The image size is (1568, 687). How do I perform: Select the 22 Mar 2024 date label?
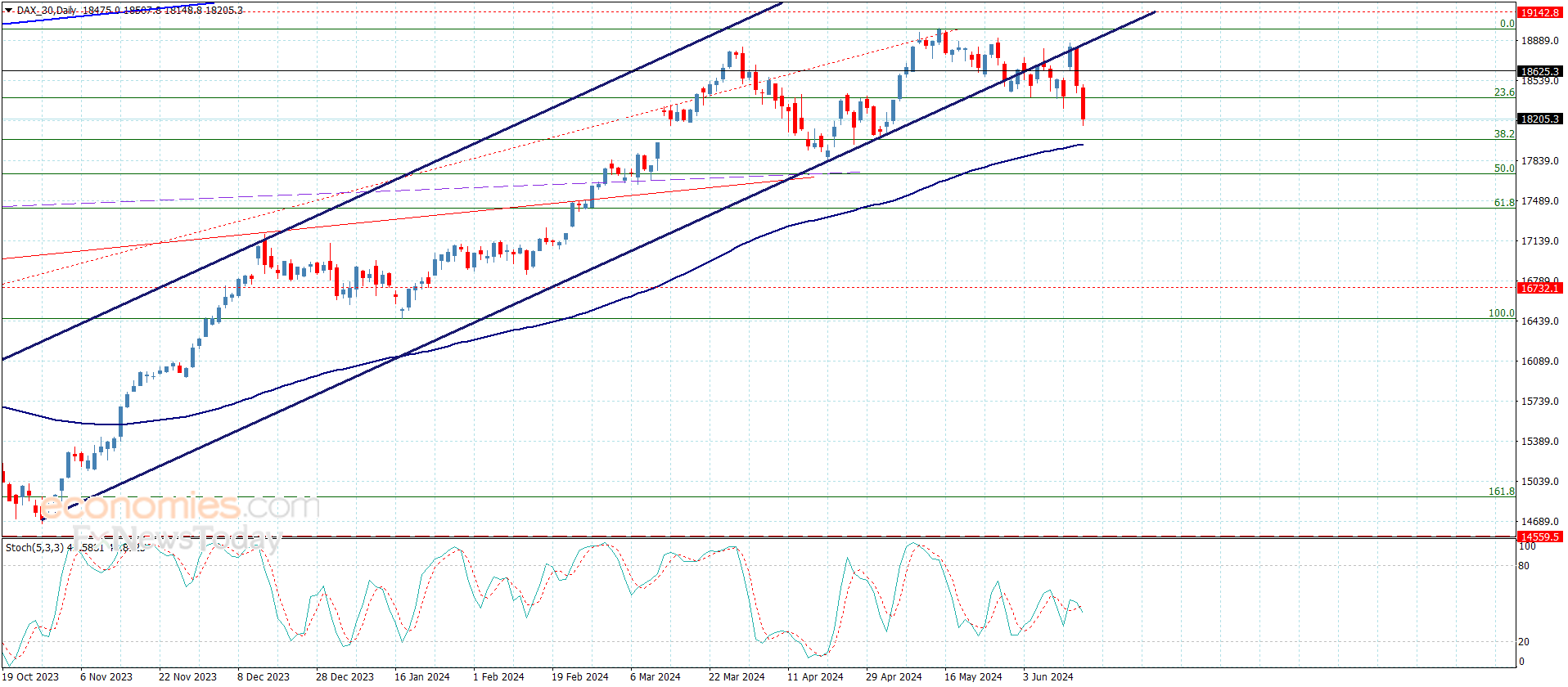pyautogui.click(x=737, y=676)
